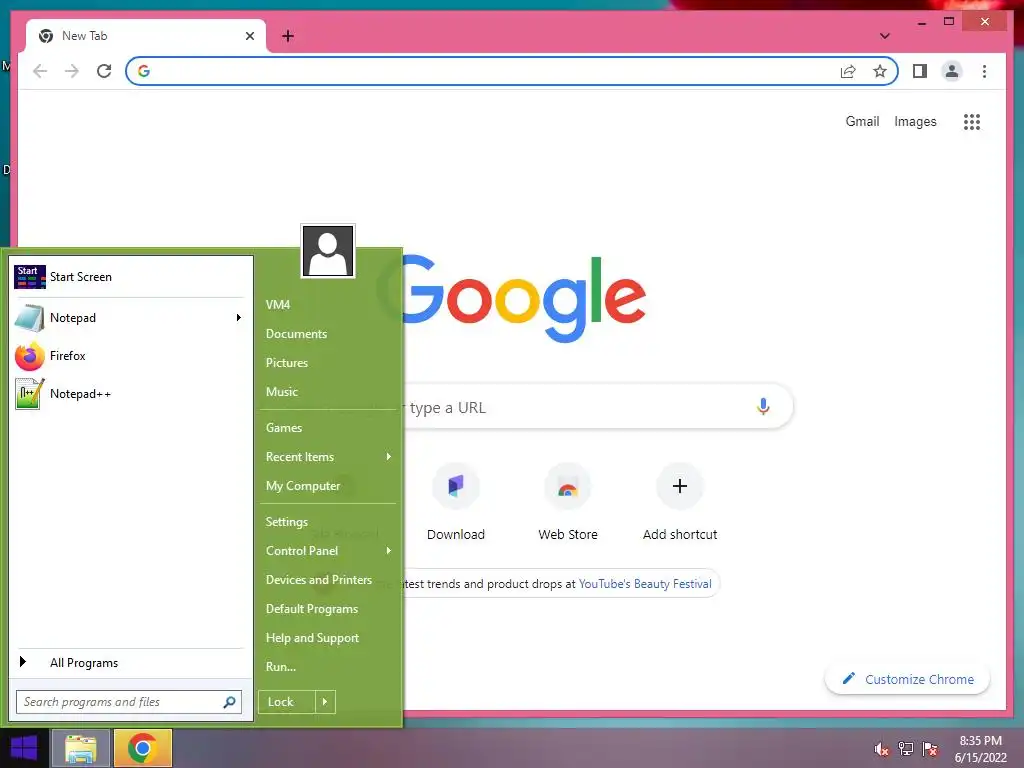Image resolution: width=1024 pixels, height=768 pixels.
Task: Open the tab search chevron in Chrome
Action: pos(885,36)
